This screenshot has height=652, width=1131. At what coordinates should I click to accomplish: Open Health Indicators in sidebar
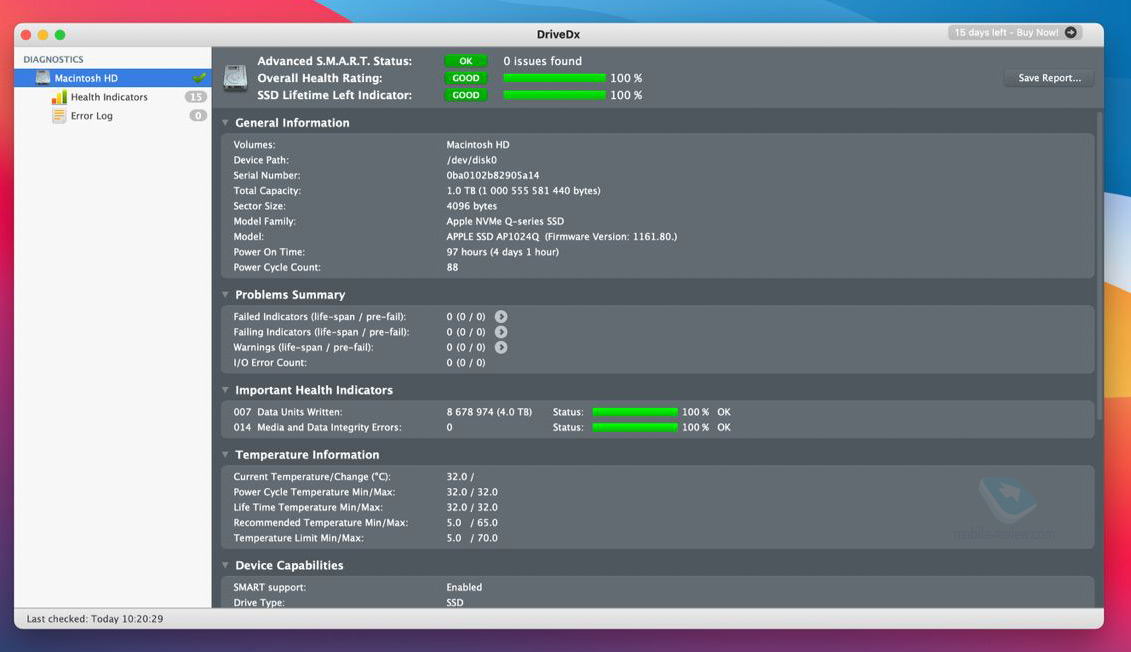coord(109,97)
